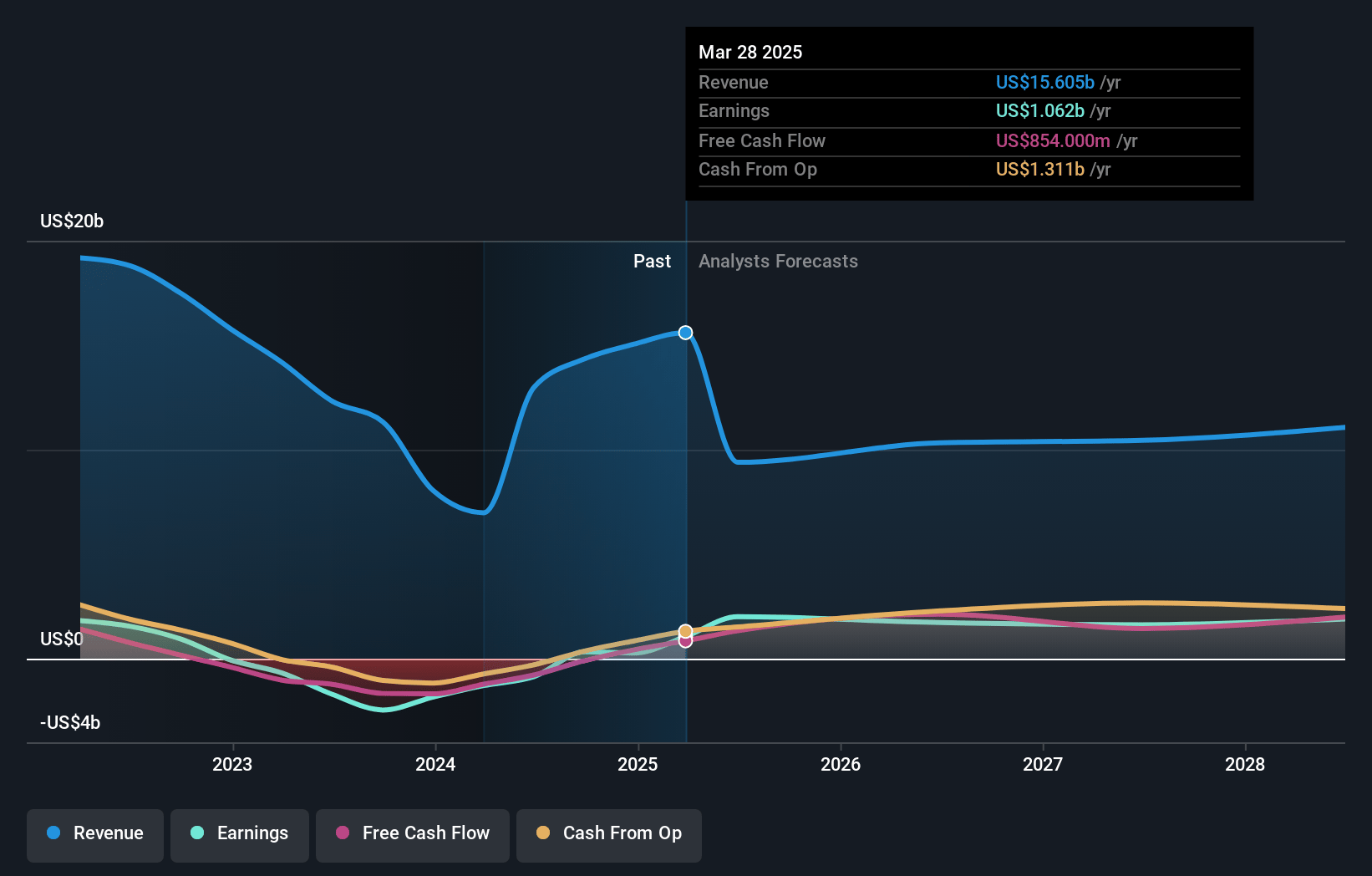
Task: Click the 2026 x-axis label
Action: coord(841,764)
